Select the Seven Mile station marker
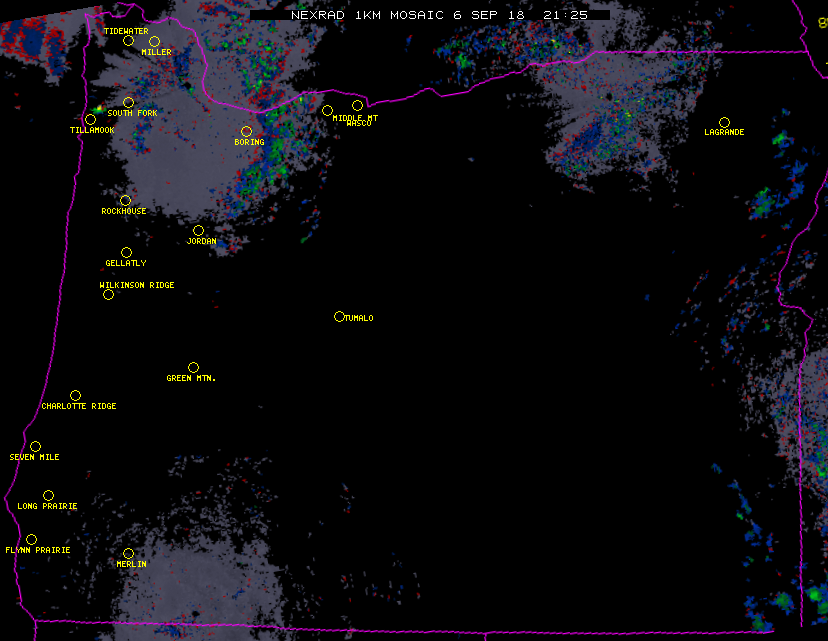The height and width of the screenshot is (641, 828). click(x=35, y=447)
